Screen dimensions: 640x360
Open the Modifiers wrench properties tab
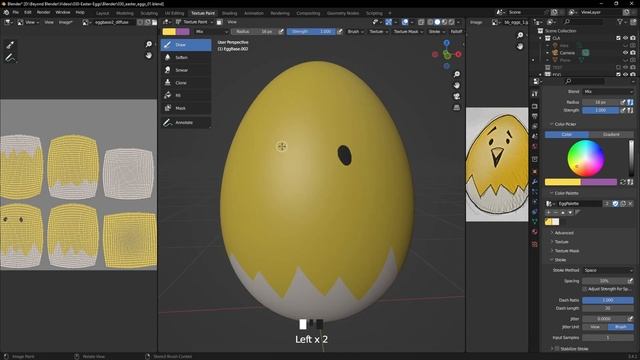535,181
